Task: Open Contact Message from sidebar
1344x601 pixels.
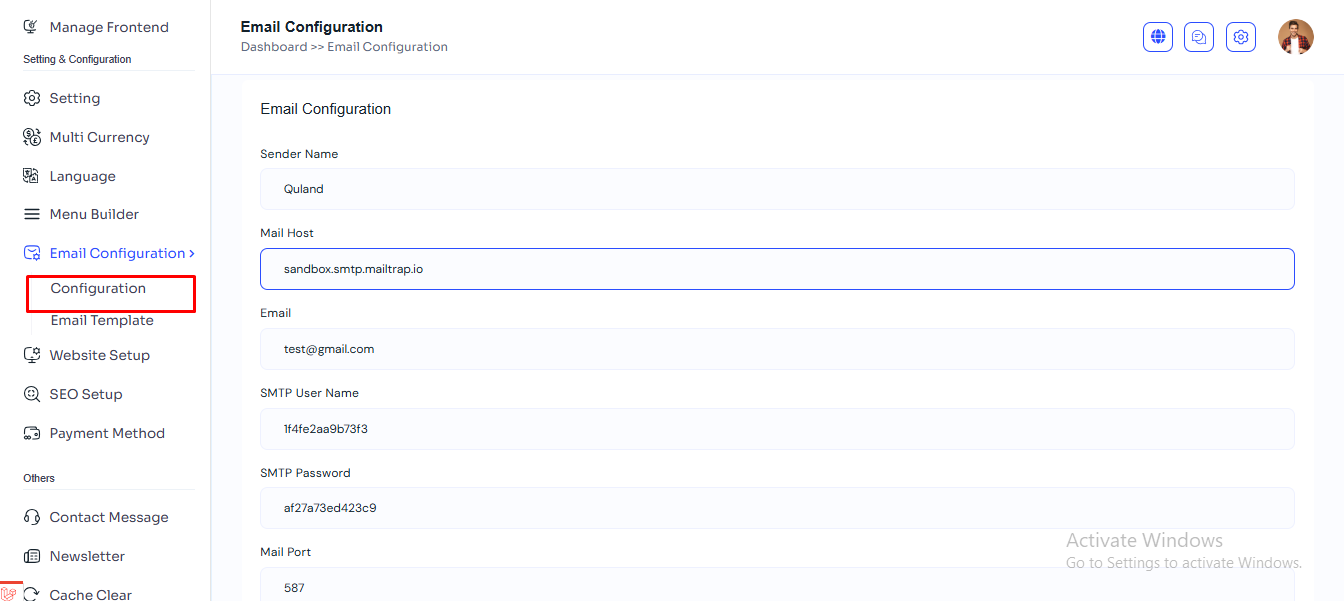Action: click(108, 517)
